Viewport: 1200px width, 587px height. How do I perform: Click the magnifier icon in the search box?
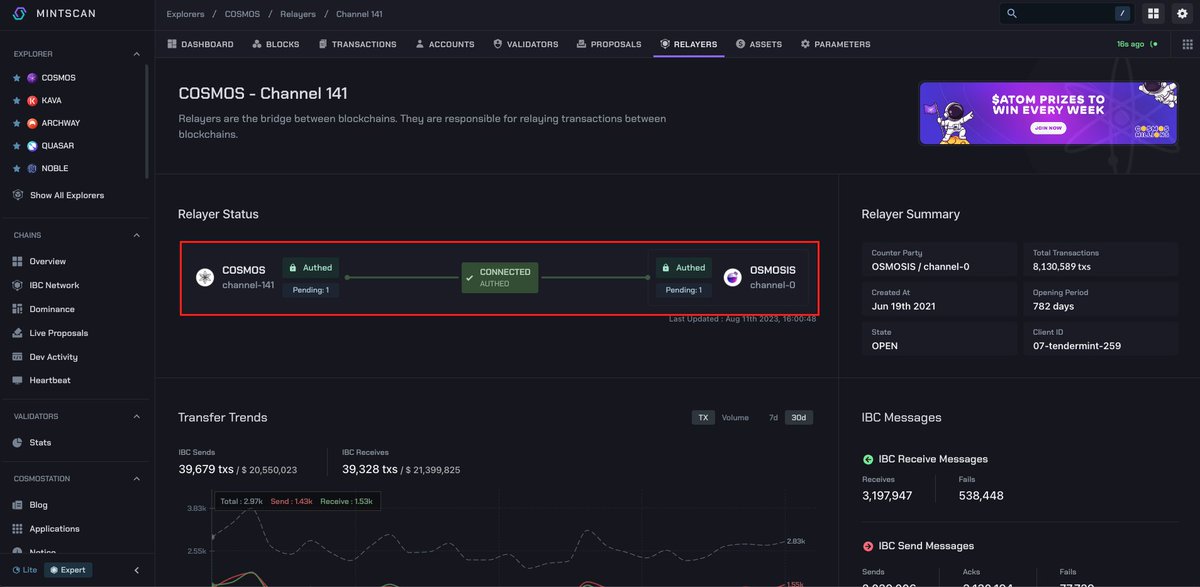click(x=1012, y=13)
